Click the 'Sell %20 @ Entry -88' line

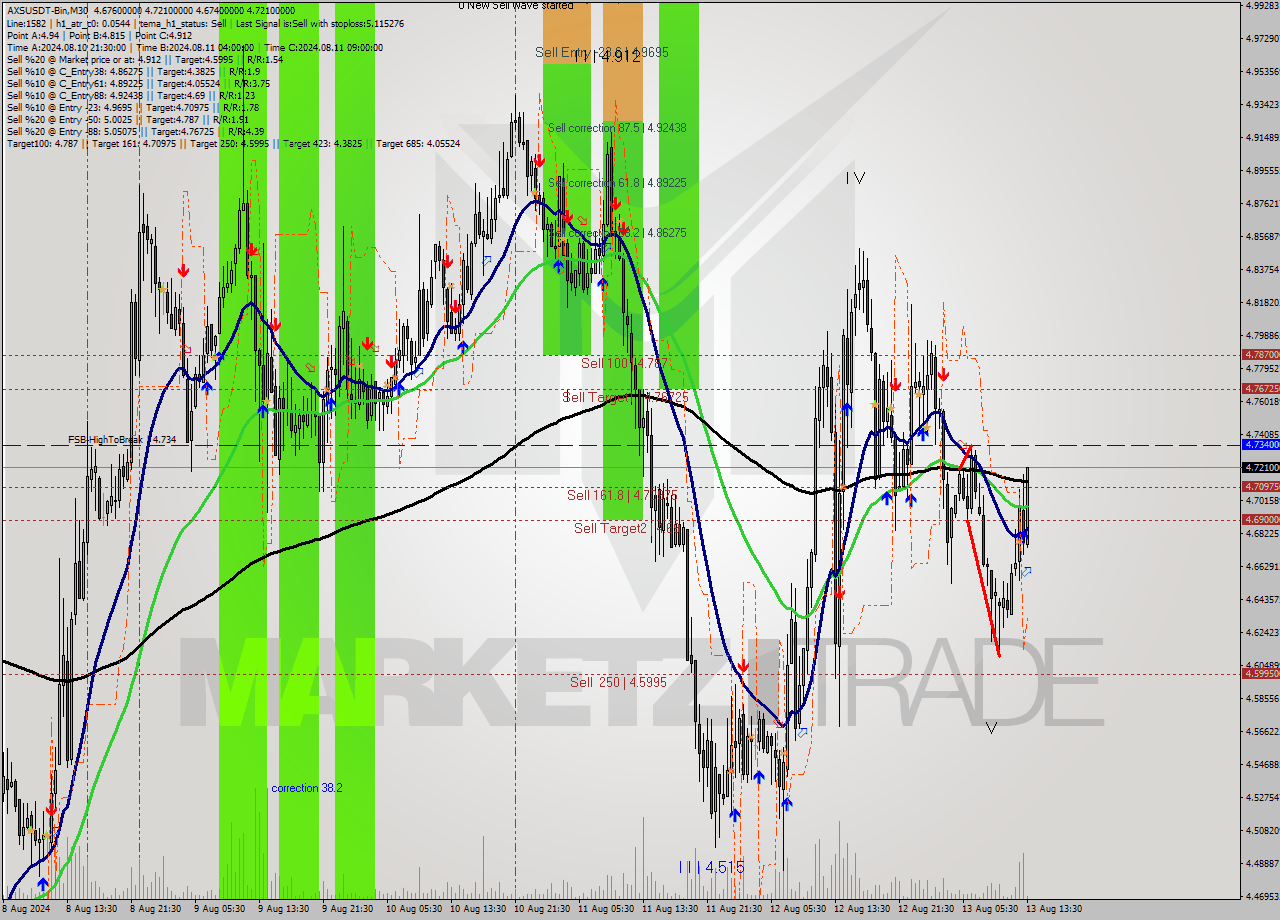coord(135,132)
